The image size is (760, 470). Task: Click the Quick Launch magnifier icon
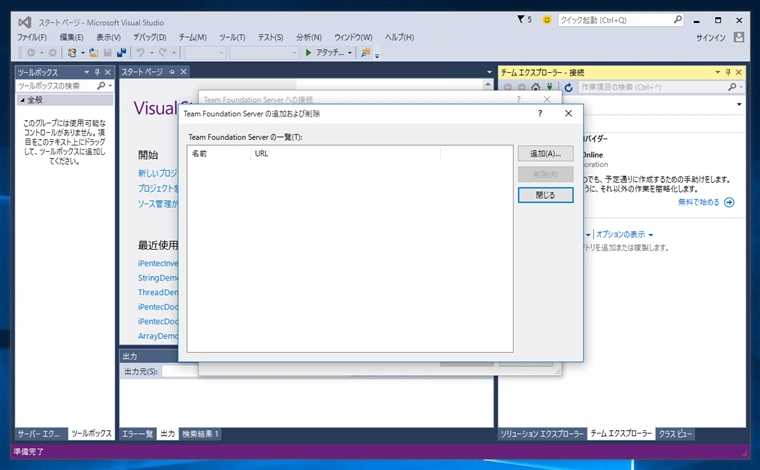point(678,20)
